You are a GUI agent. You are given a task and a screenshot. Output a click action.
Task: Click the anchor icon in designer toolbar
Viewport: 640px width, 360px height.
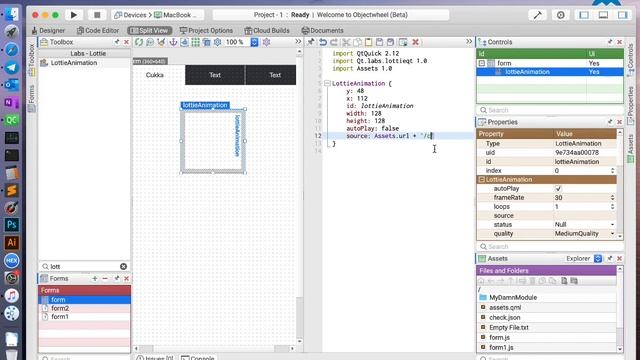pos(173,42)
